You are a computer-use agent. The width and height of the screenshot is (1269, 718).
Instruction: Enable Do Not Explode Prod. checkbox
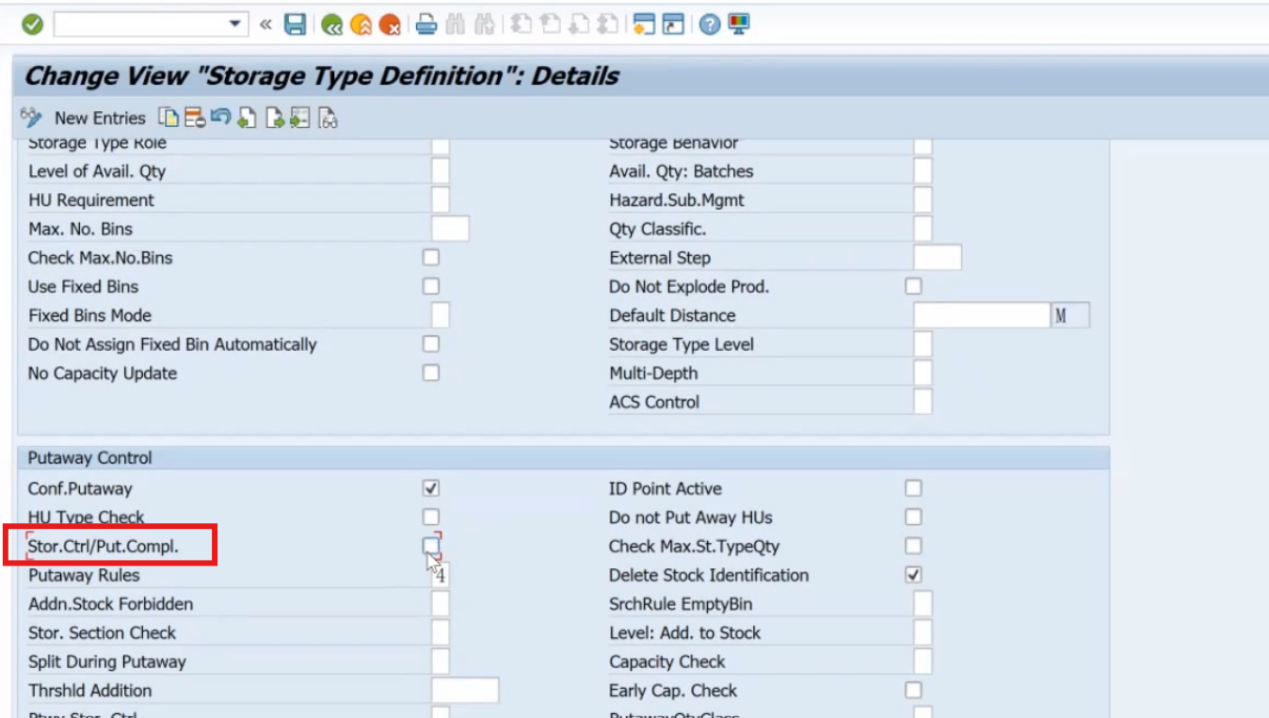[913, 286]
